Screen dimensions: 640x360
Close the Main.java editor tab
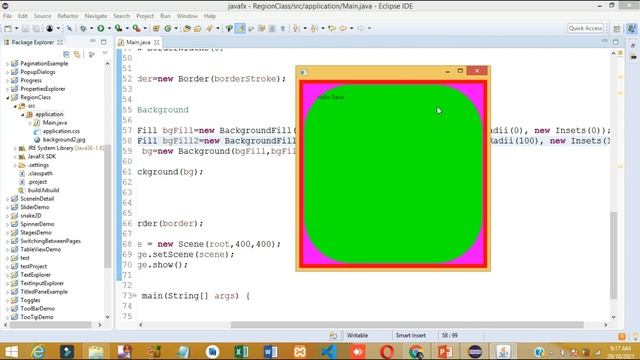(157, 42)
